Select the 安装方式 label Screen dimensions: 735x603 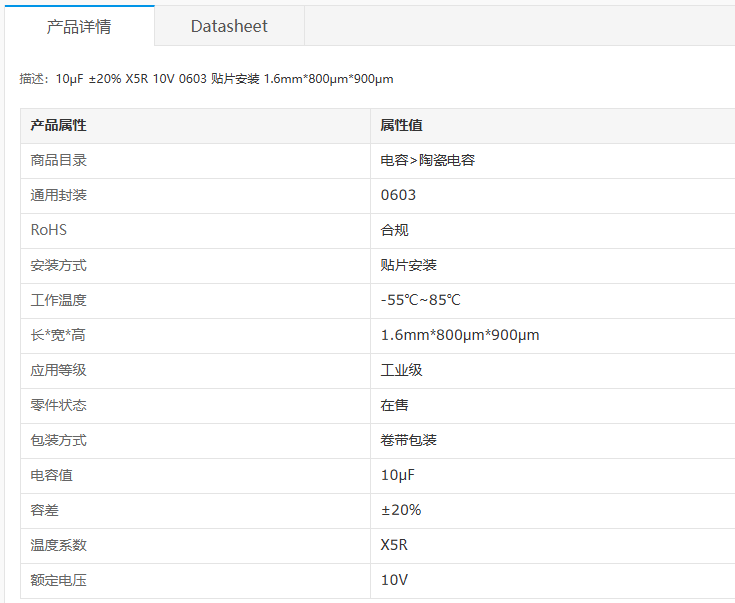59,265
